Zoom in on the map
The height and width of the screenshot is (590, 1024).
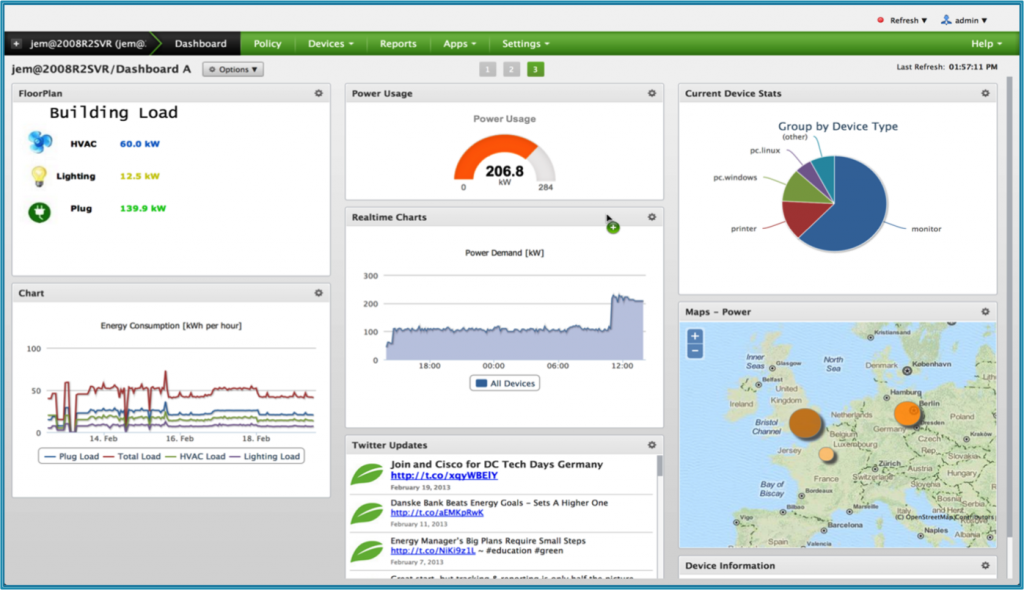695,337
